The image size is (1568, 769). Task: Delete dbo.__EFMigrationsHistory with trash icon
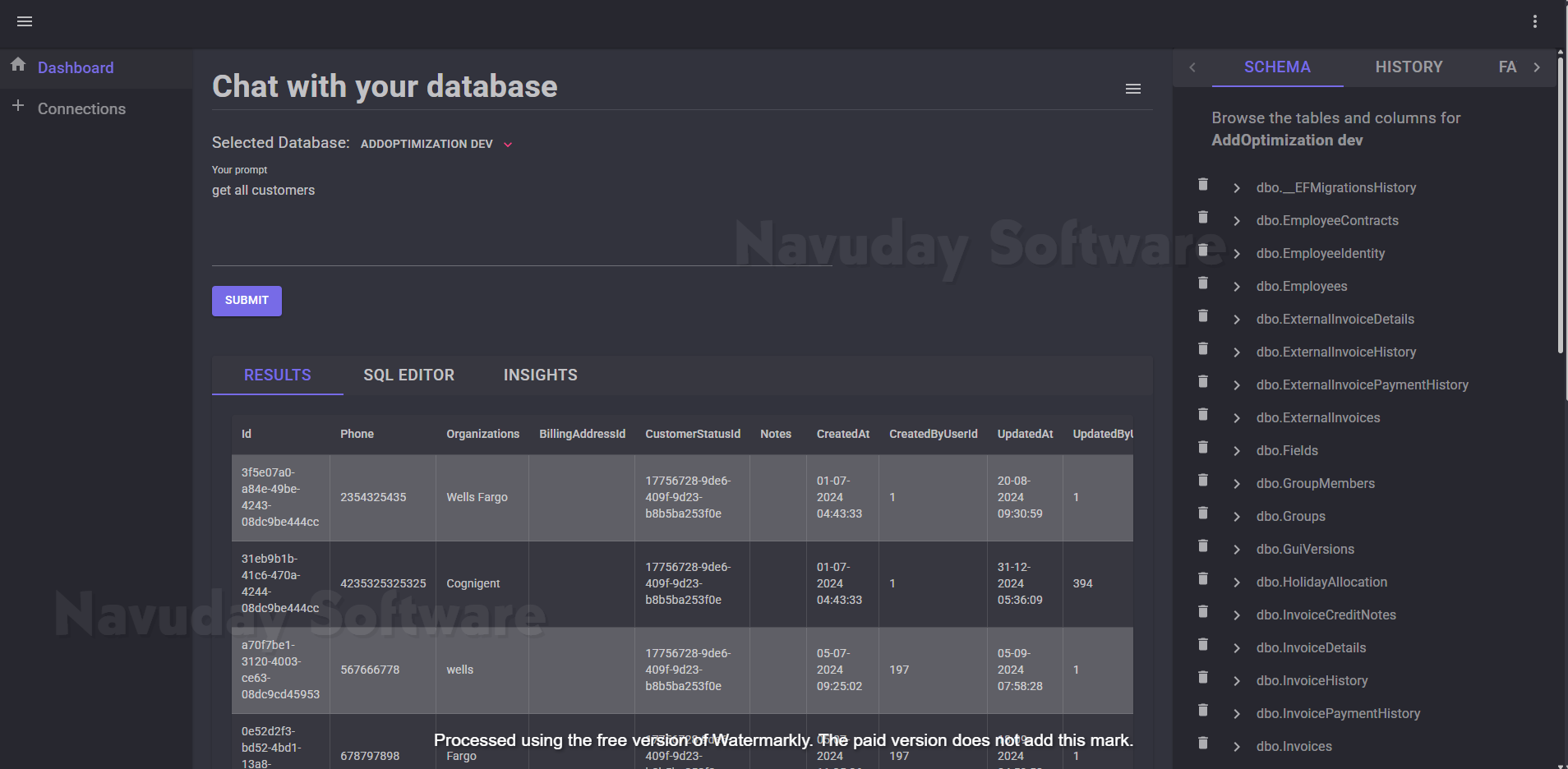[x=1203, y=184]
